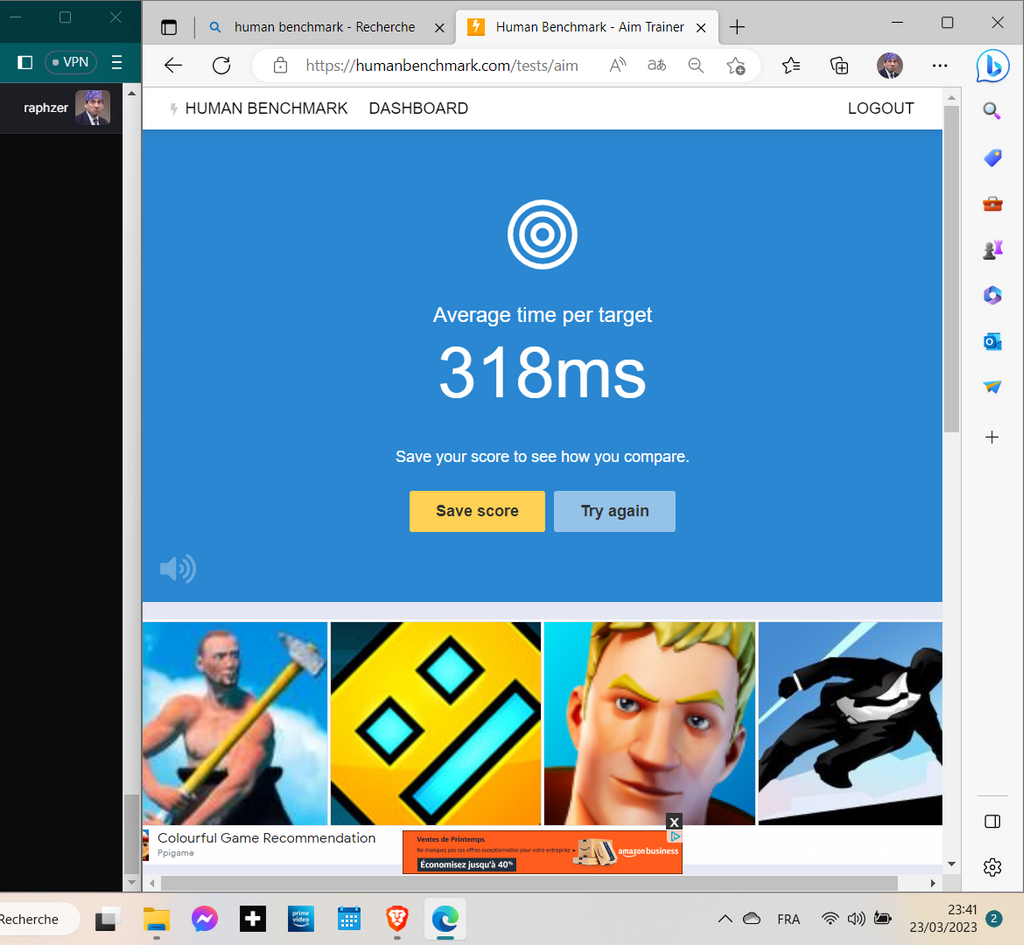Click the Geometry Dash game thumbnail
This screenshot has height=945, width=1024.
pyautogui.click(x=435, y=723)
